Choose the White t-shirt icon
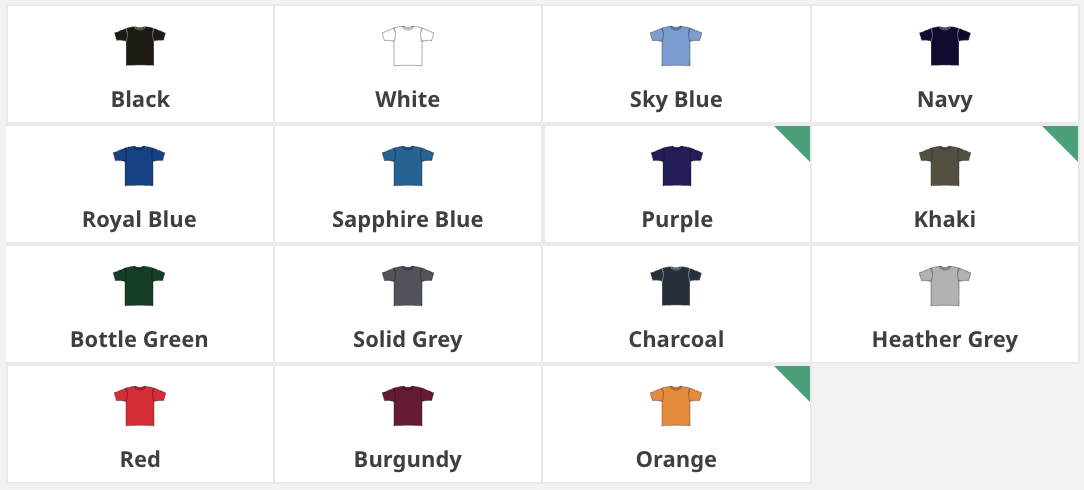1084x490 pixels. (408, 46)
